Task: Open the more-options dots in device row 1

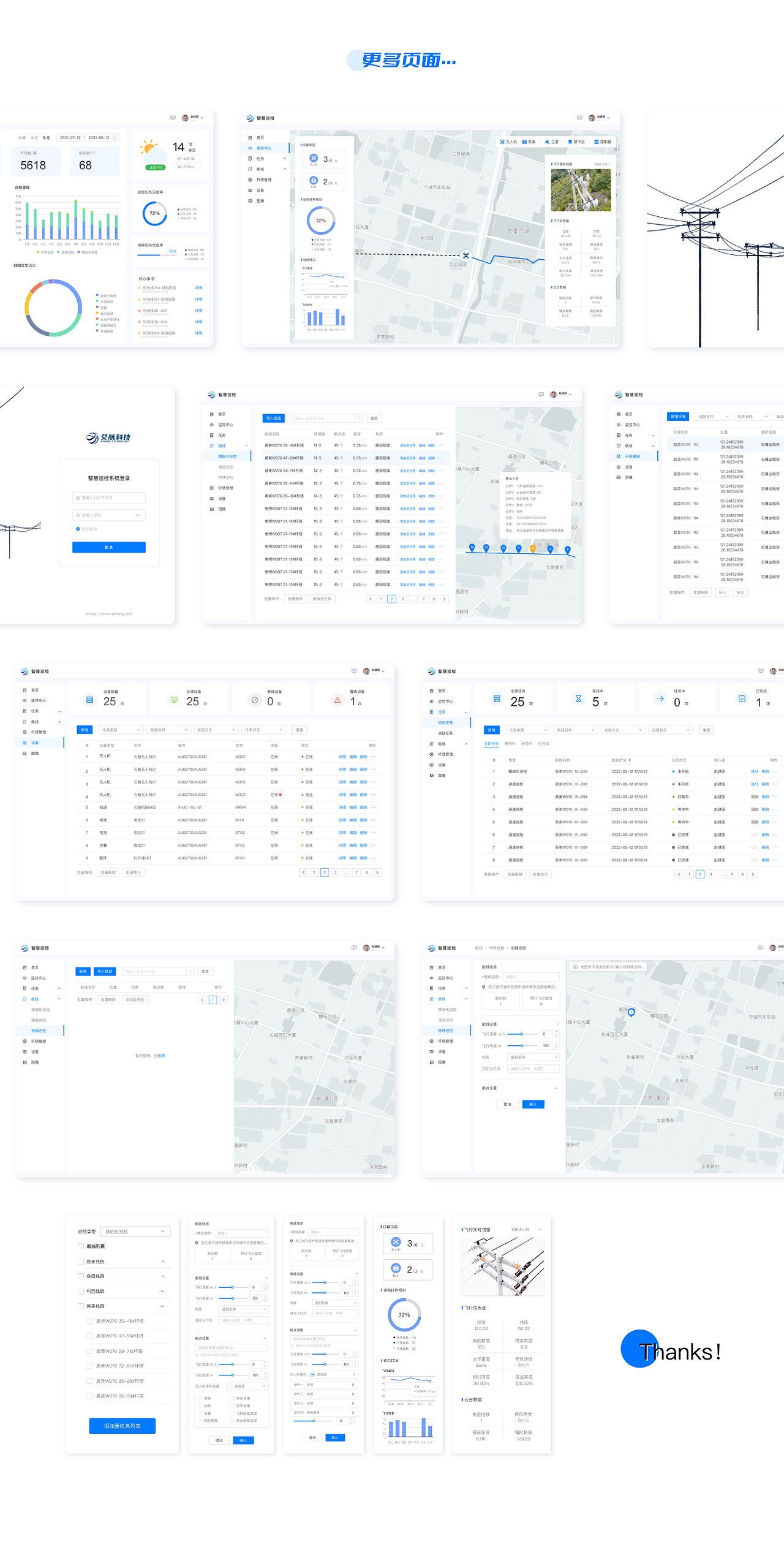Action: (x=373, y=757)
